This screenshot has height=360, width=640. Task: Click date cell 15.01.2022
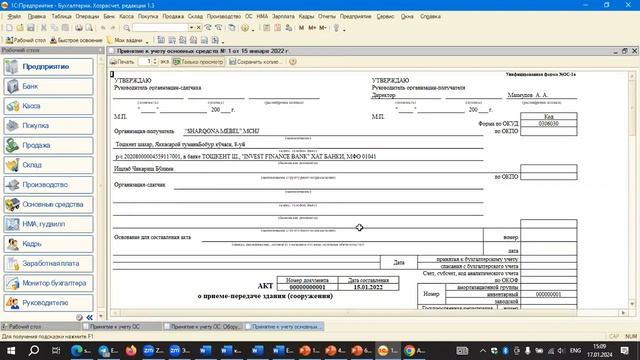pyautogui.click(x=368, y=287)
